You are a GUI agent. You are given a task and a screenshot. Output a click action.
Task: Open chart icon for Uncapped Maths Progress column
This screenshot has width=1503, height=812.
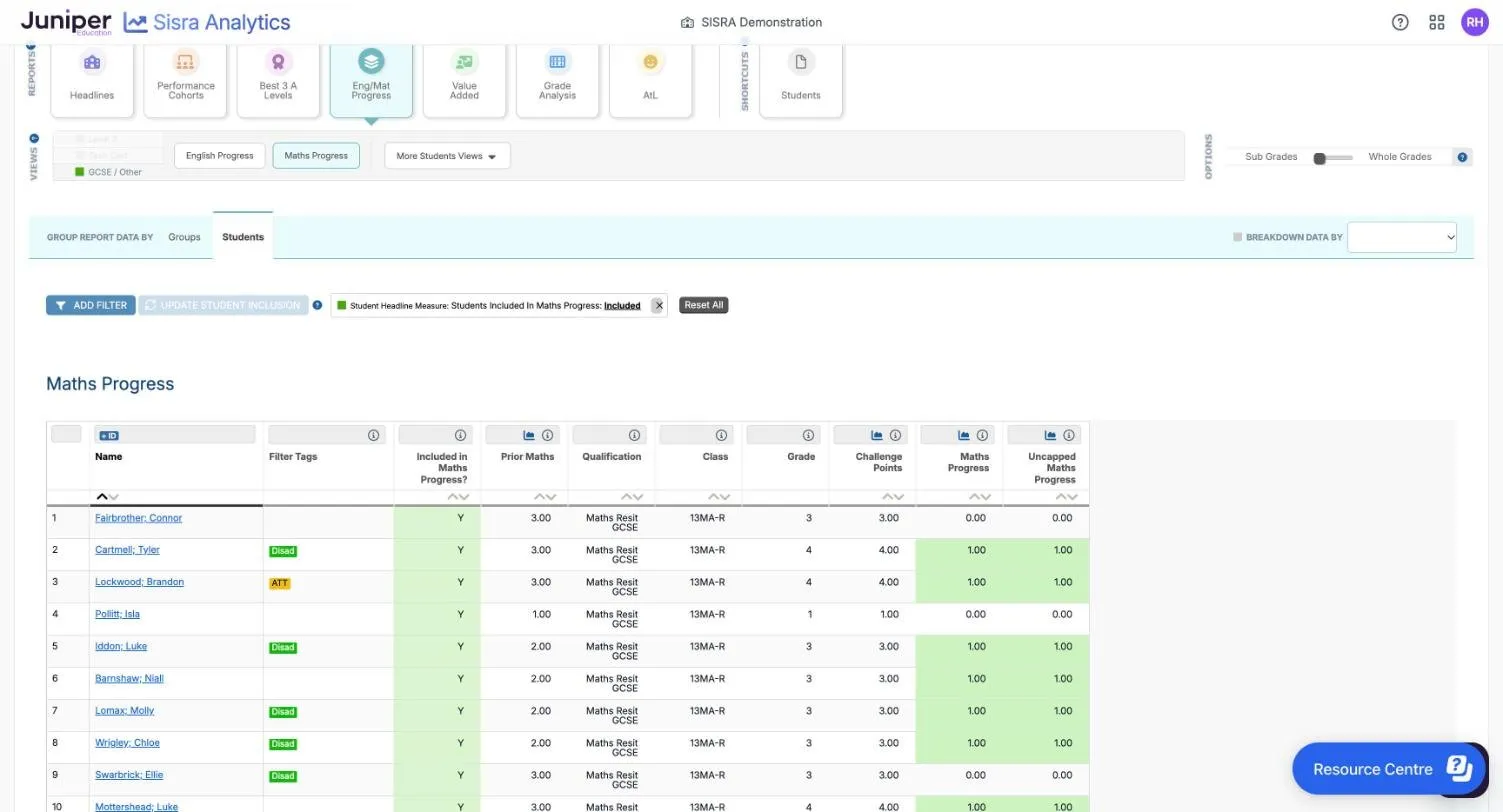point(1050,435)
